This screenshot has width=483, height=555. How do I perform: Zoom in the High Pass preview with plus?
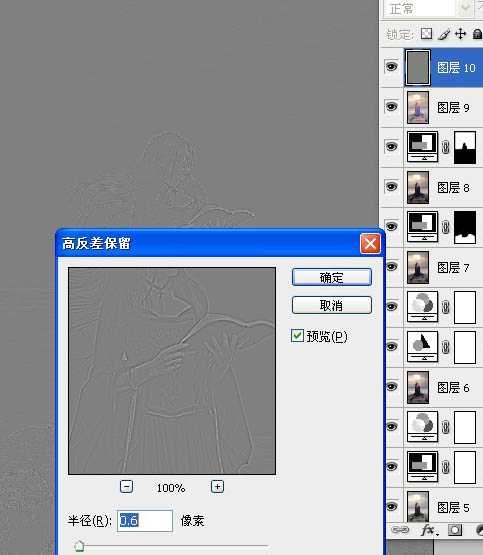pyautogui.click(x=217, y=487)
